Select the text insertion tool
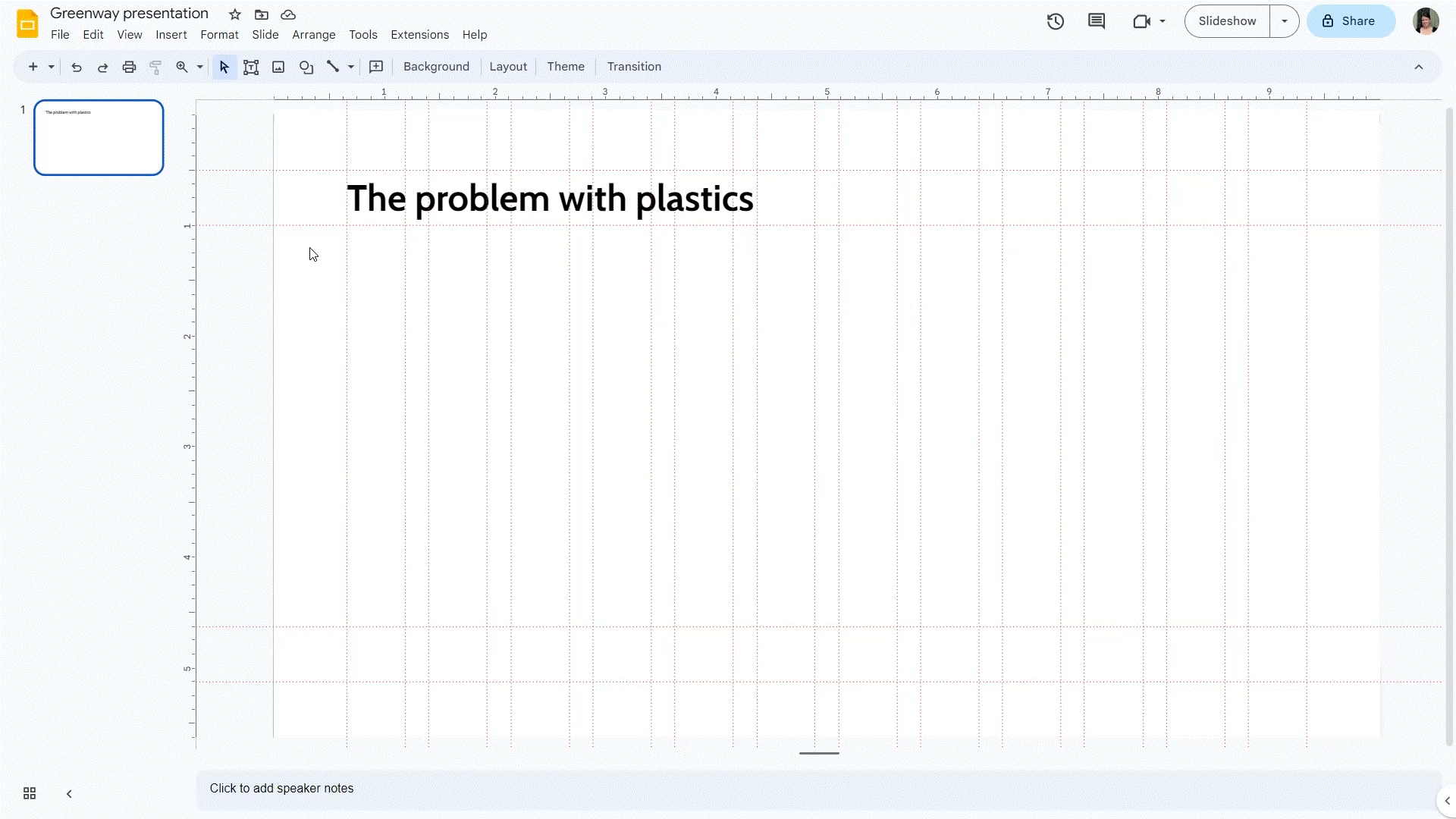This screenshot has height=819, width=1456. pyautogui.click(x=251, y=66)
